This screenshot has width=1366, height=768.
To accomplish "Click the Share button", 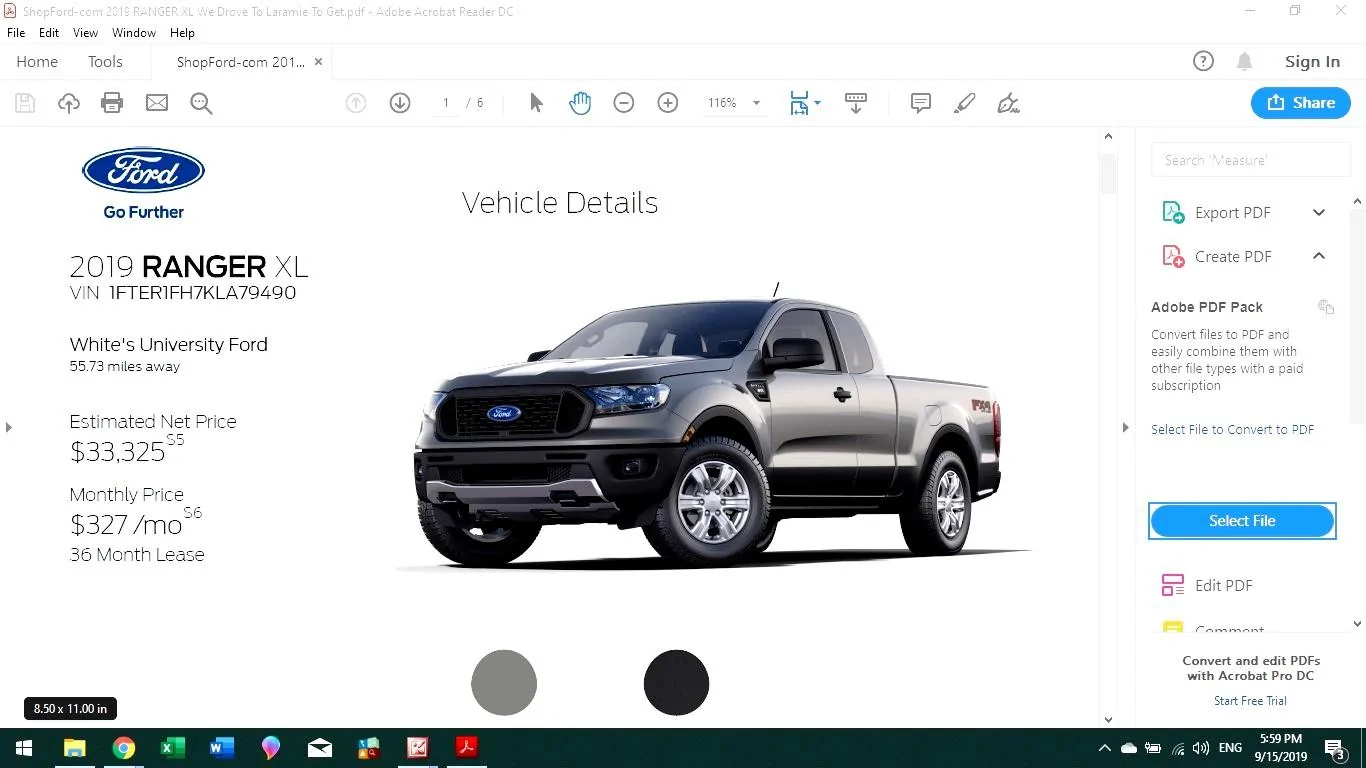I will [1301, 102].
